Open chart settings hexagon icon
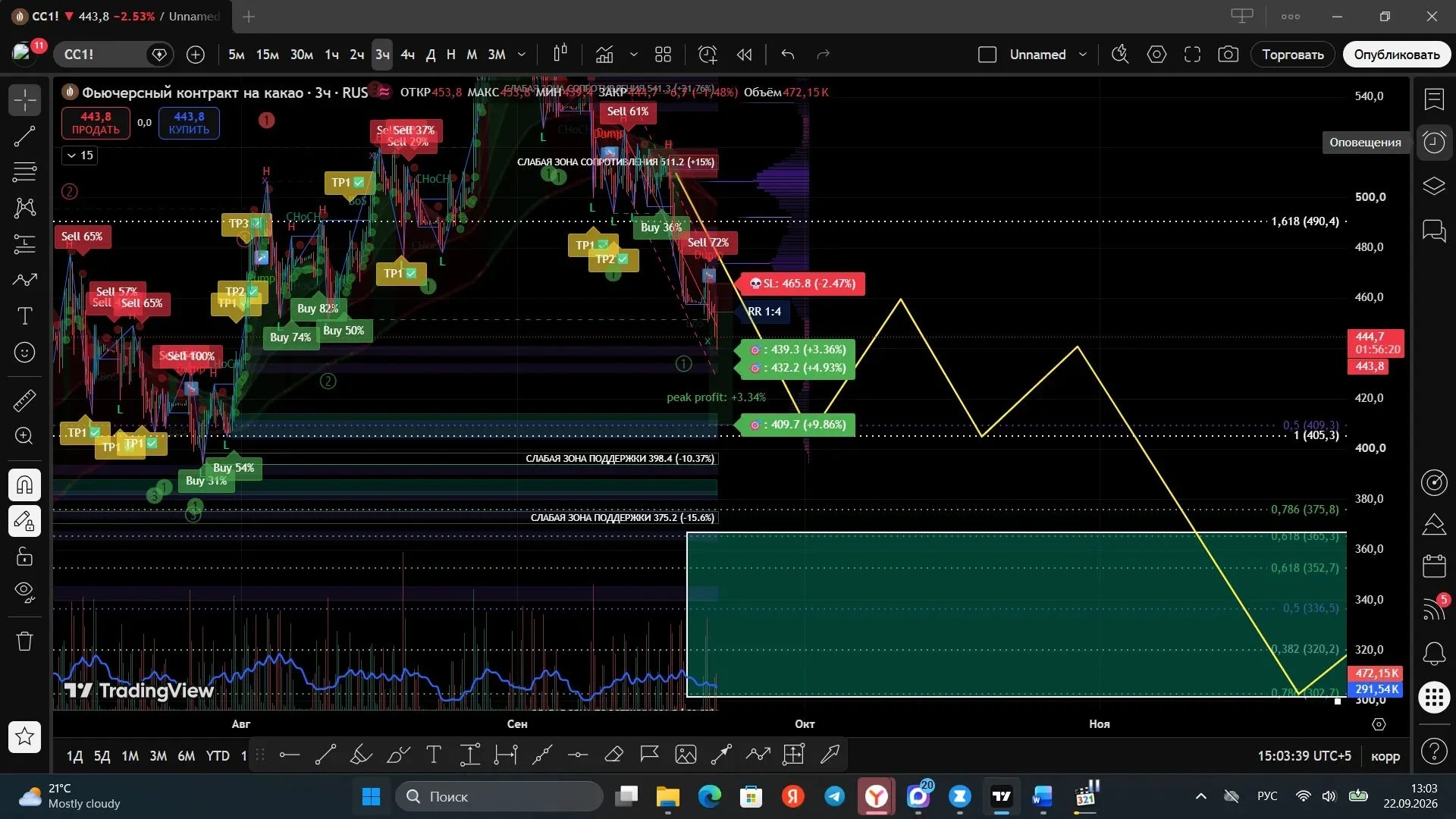 (1156, 55)
